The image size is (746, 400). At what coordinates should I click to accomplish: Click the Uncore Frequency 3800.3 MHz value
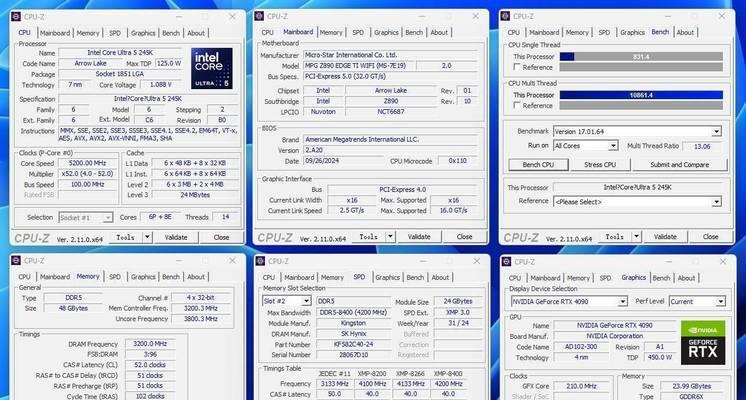200,319
